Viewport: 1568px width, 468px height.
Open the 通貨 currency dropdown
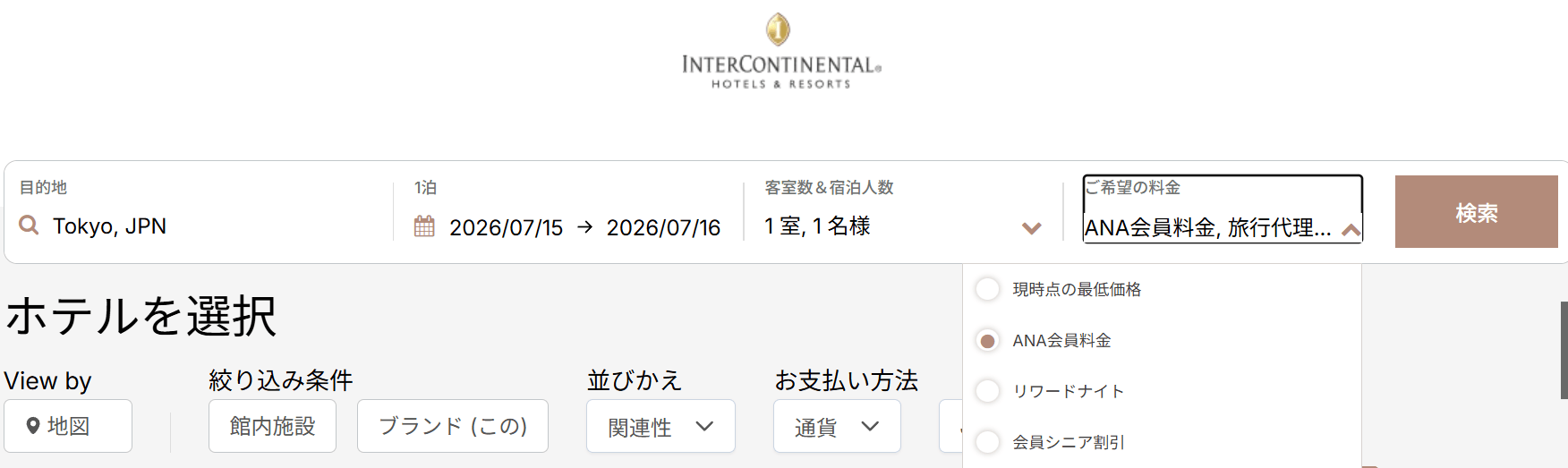coord(837,426)
